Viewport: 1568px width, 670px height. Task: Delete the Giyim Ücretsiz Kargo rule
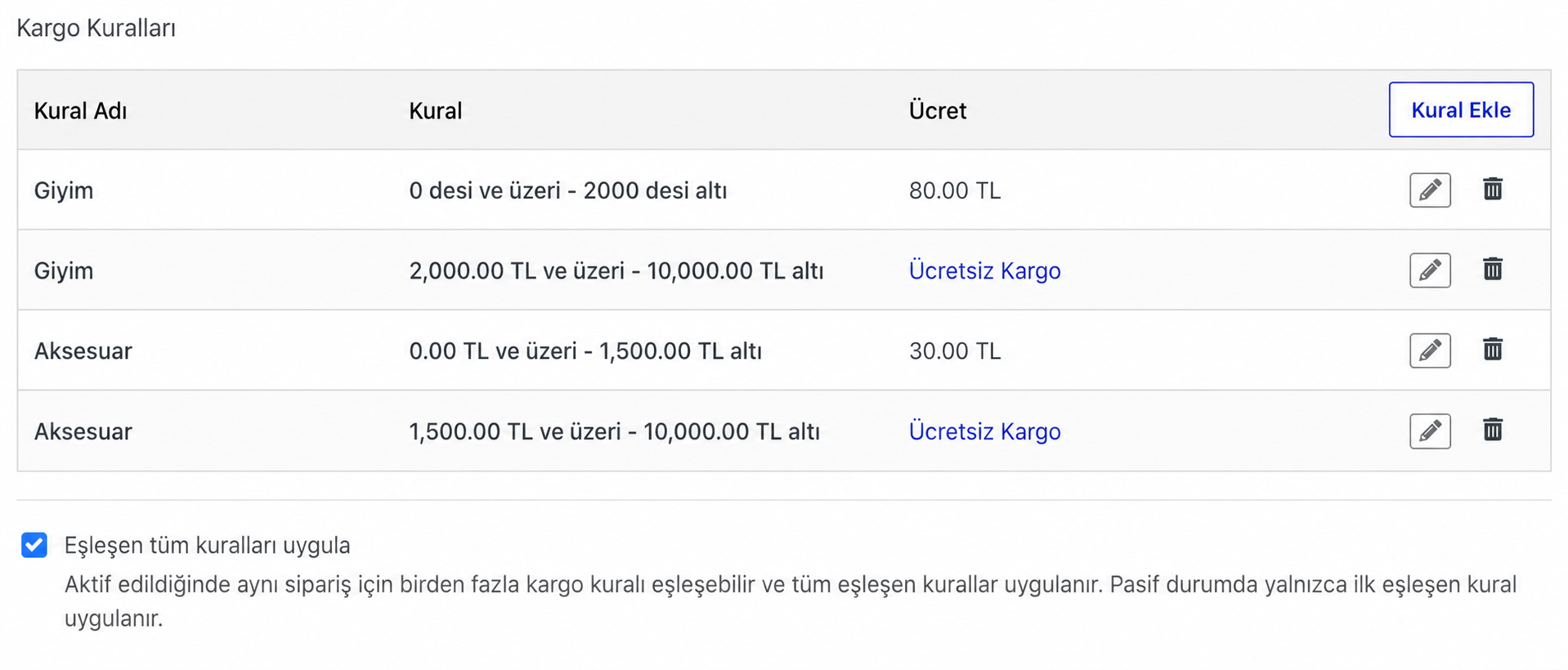pos(1493,269)
